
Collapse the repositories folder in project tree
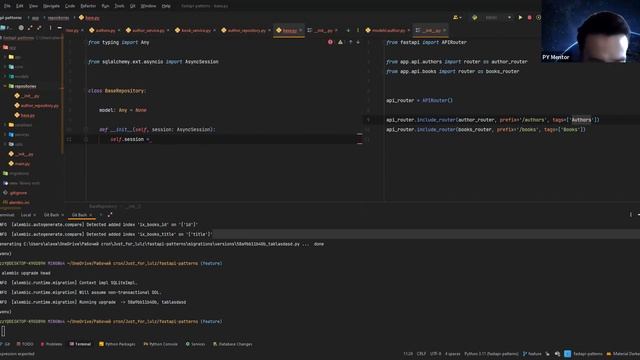pos(5,86)
